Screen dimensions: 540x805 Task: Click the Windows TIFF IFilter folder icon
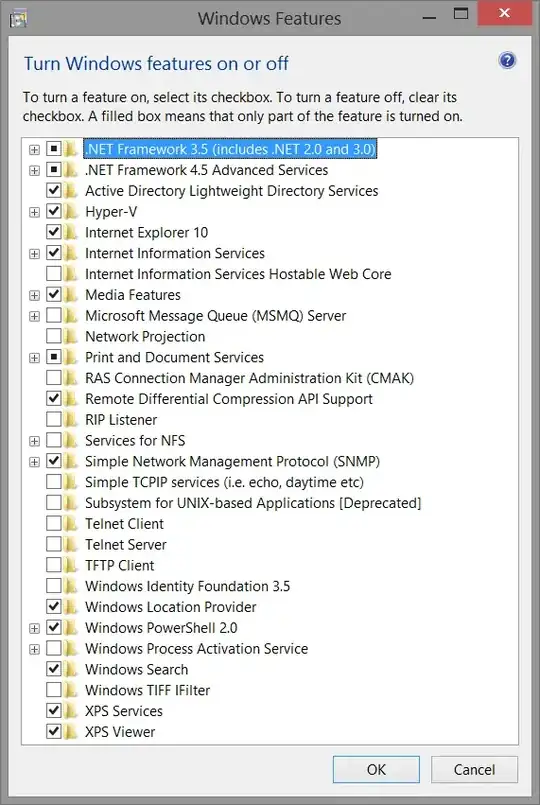pyautogui.click(x=71, y=689)
